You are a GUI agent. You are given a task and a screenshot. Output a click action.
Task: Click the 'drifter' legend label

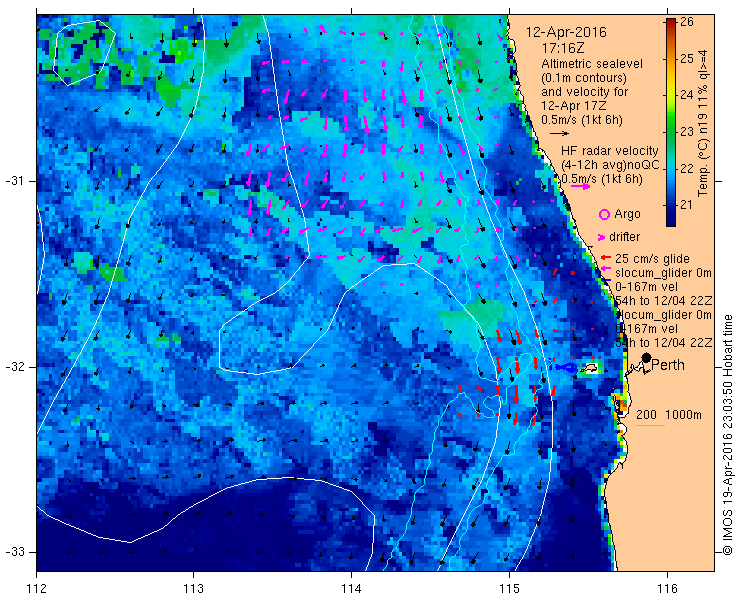tap(624, 237)
